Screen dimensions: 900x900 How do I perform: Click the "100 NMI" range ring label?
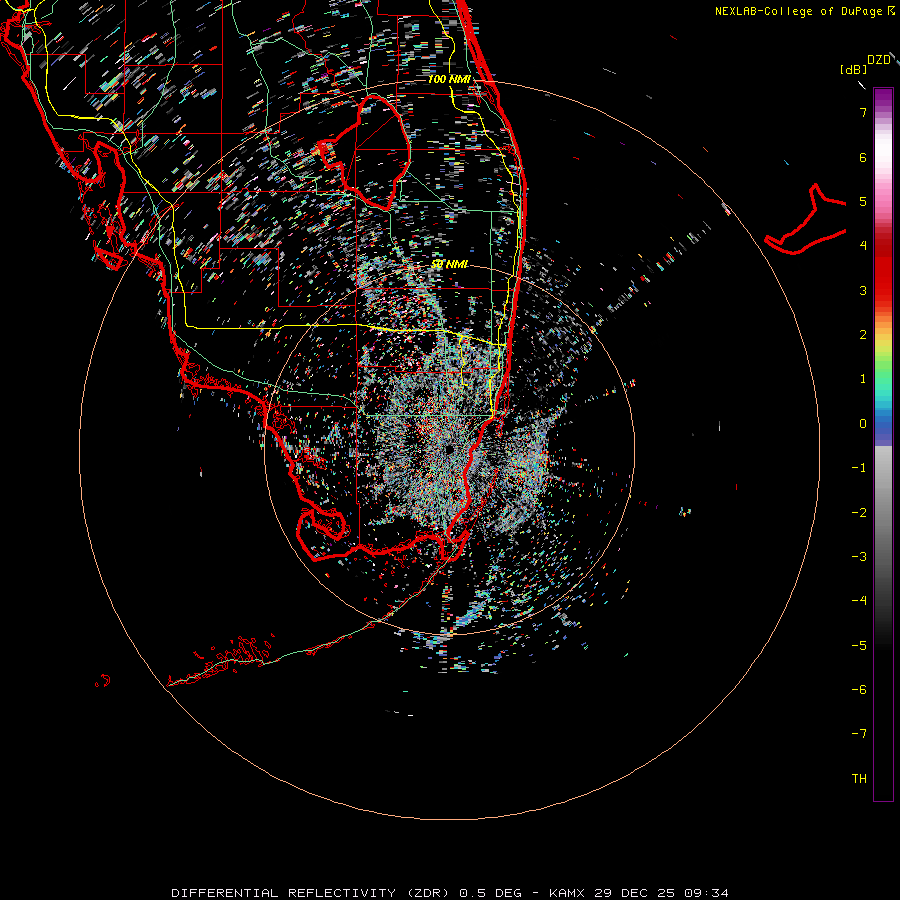click(x=449, y=79)
